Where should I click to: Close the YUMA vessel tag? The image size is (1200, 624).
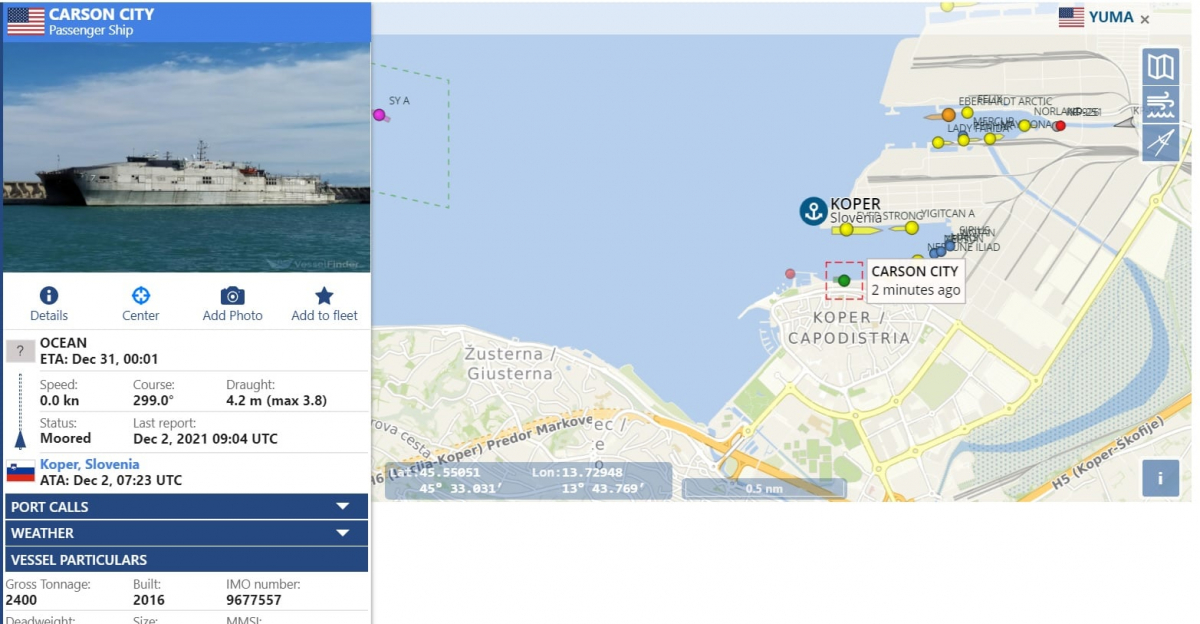1145,19
